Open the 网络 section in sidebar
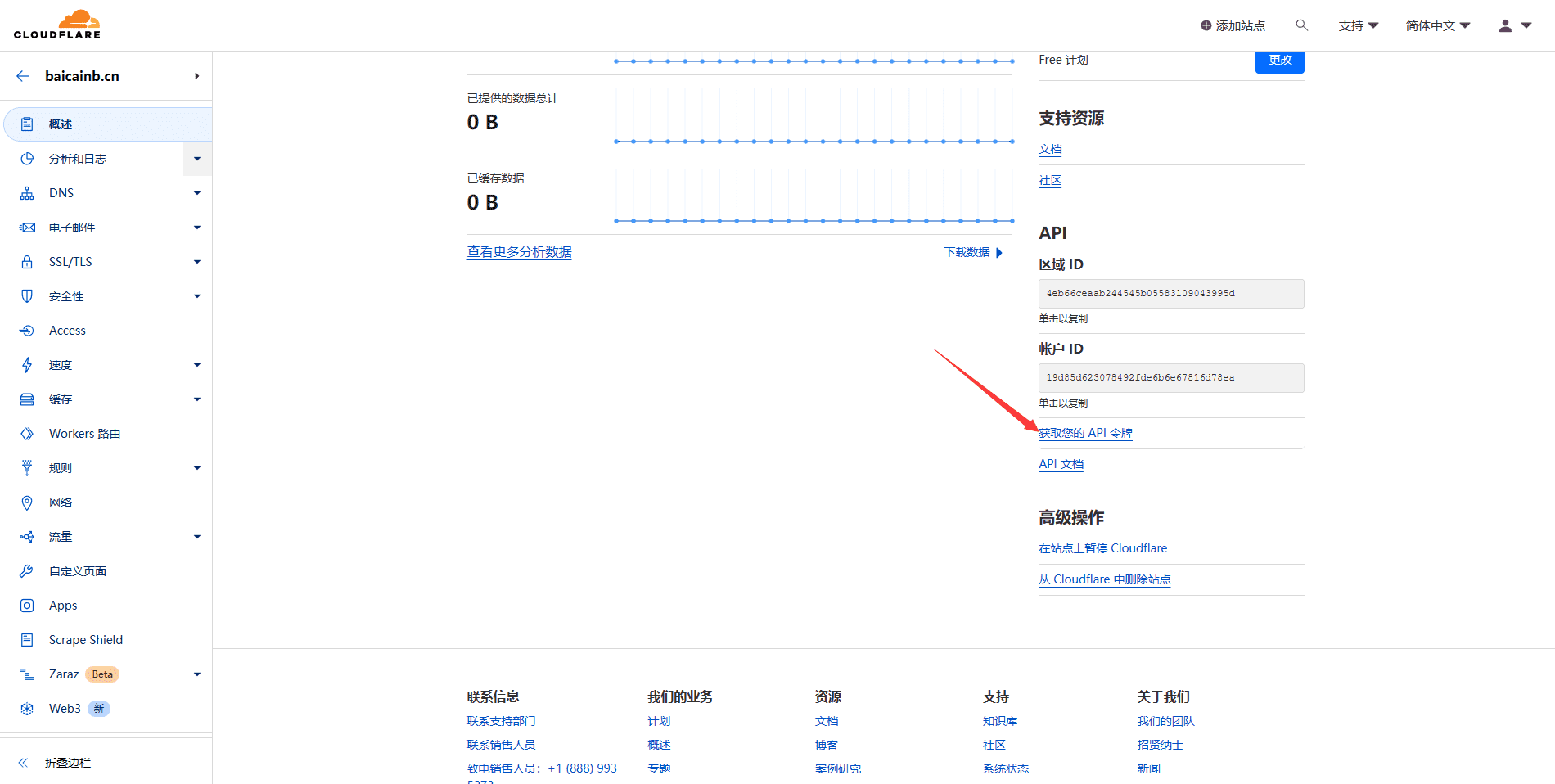Image resolution: width=1555 pixels, height=784 pixels. point(60,502)
